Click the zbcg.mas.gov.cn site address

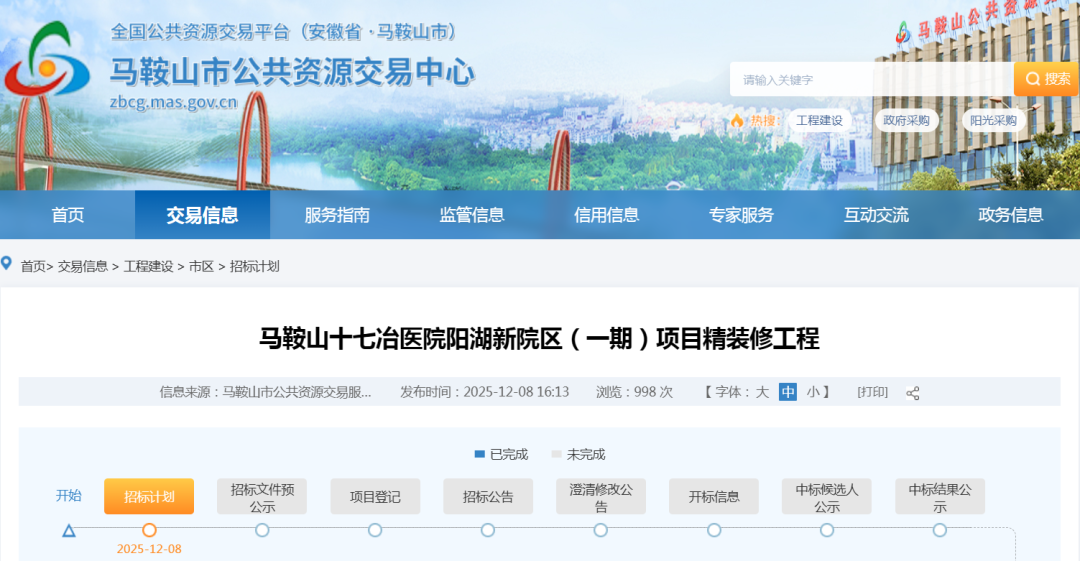point(174,103)
